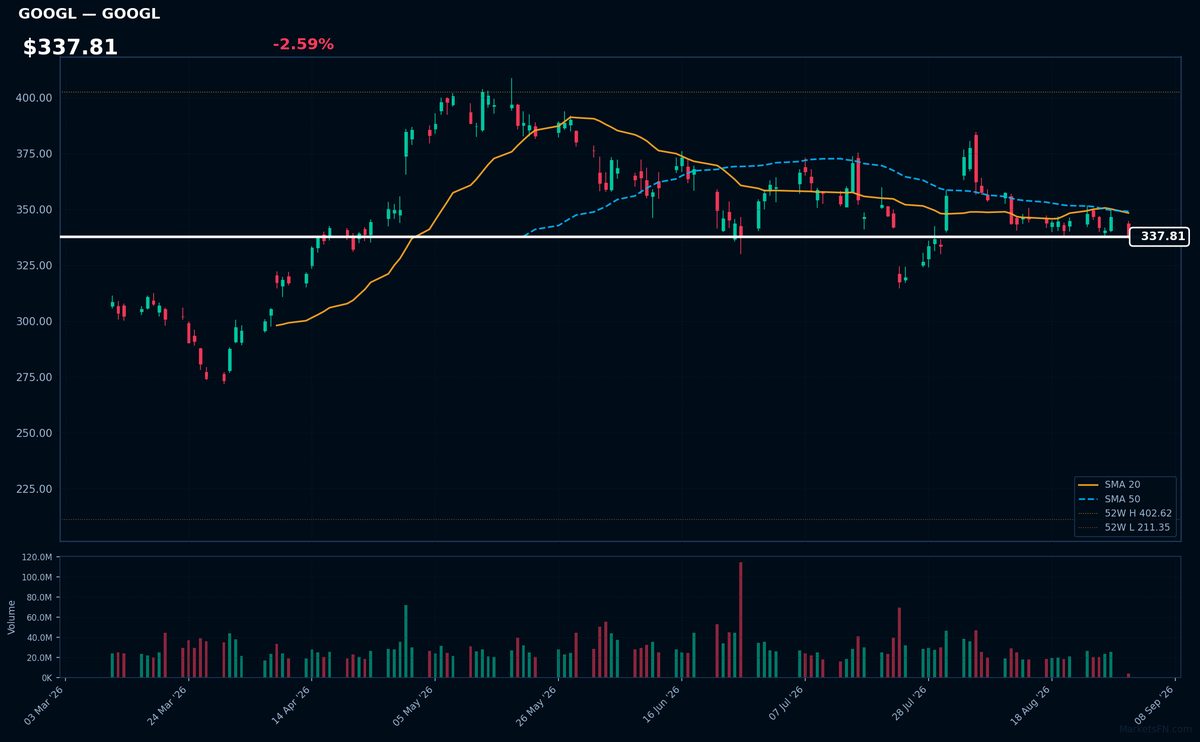Click the 14 Apr '26 date label
This screenshot has width=1200, height=742.
coord(291,706)
